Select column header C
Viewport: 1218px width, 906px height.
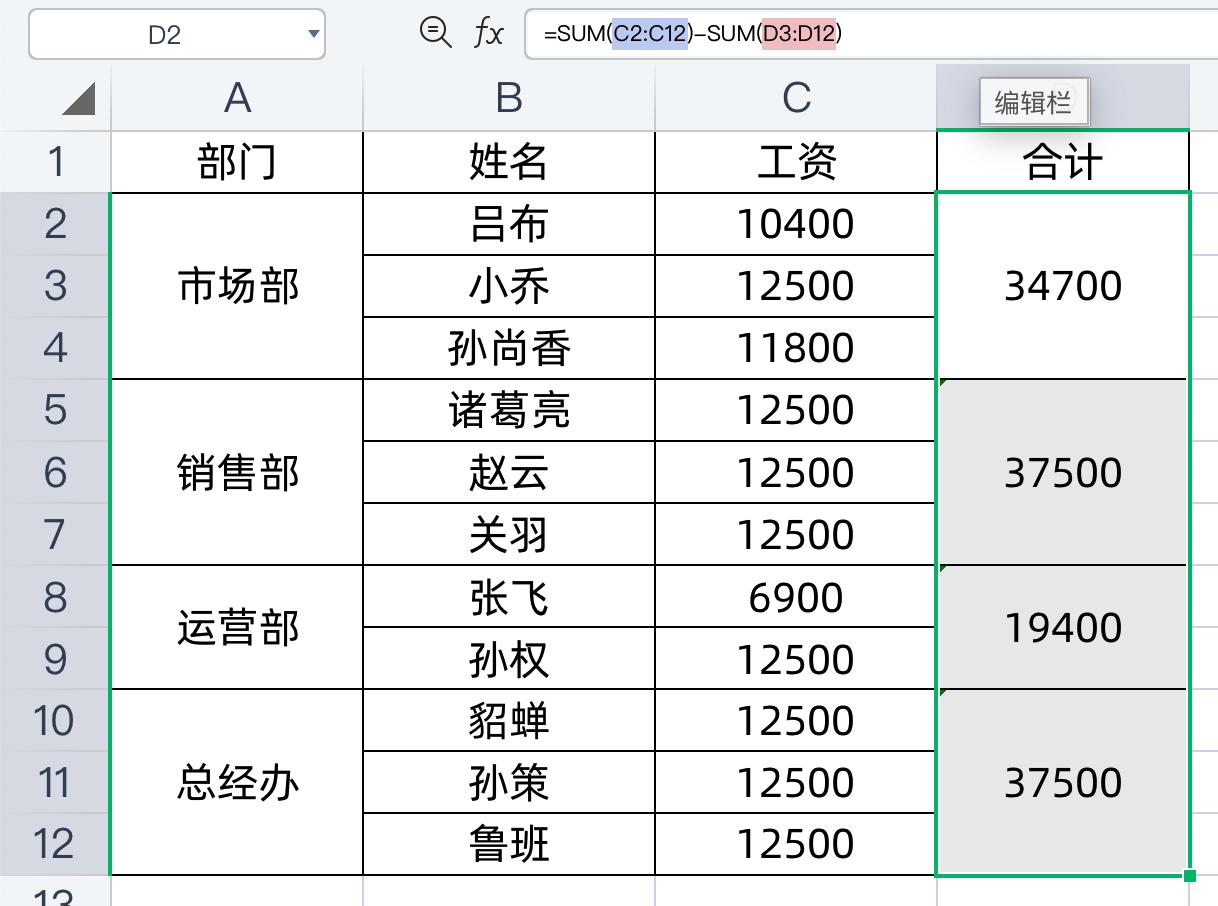795,97
